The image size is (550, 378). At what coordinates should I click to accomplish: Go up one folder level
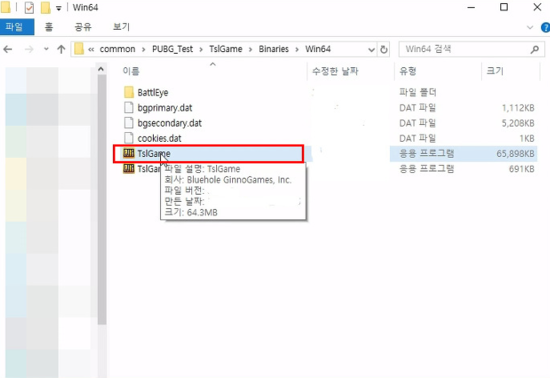61,49
